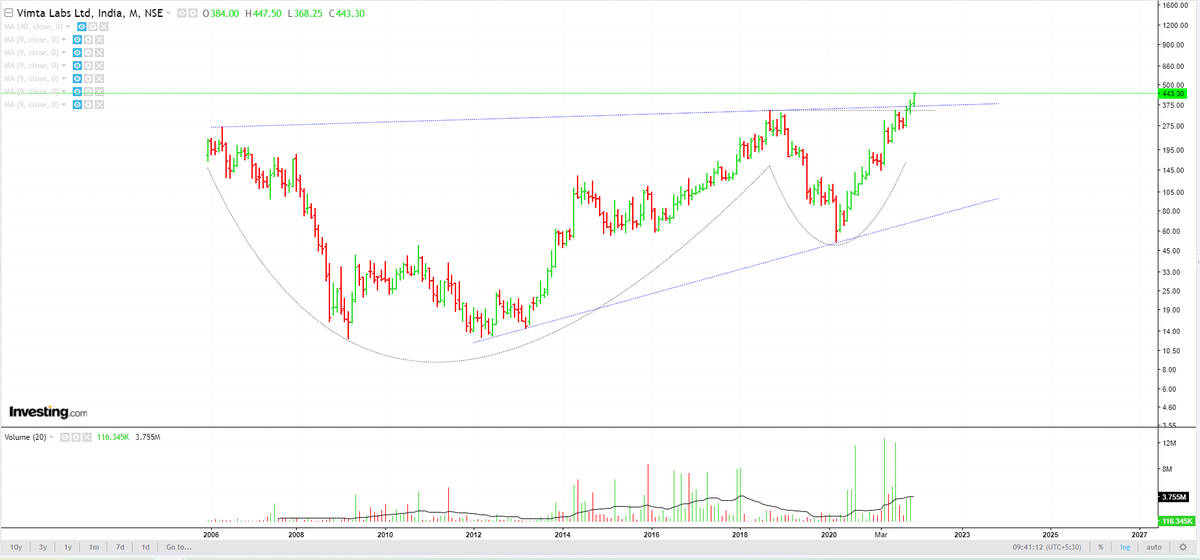Click the high value H 447.50 in header

[262, 13]
